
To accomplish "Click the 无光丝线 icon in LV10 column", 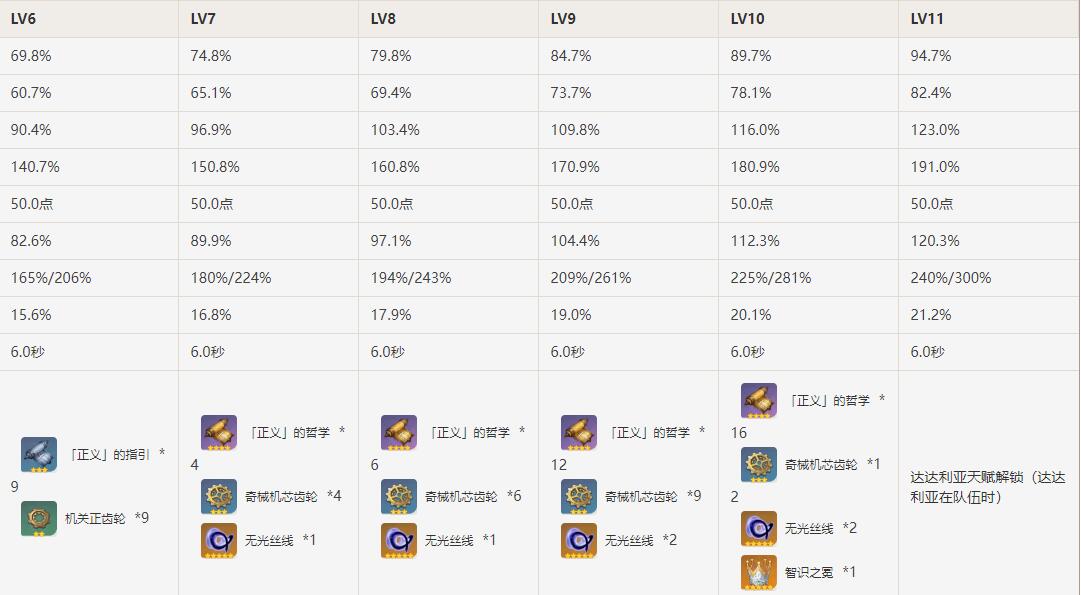I will coord(759,528).
